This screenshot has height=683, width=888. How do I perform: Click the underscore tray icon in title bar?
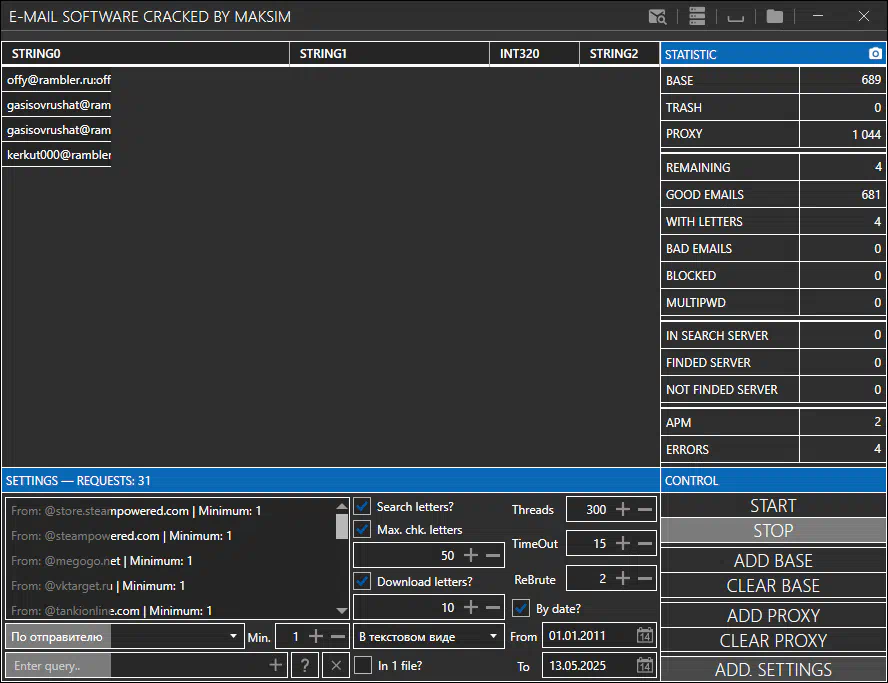[x=735, y=19]
